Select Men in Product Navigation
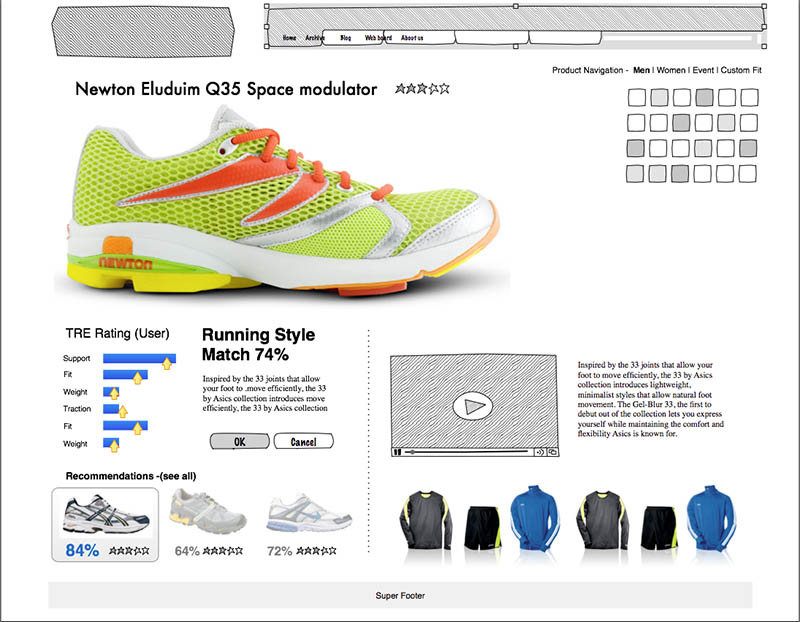The width and height of the screenshot is (800, 622). 641,70
